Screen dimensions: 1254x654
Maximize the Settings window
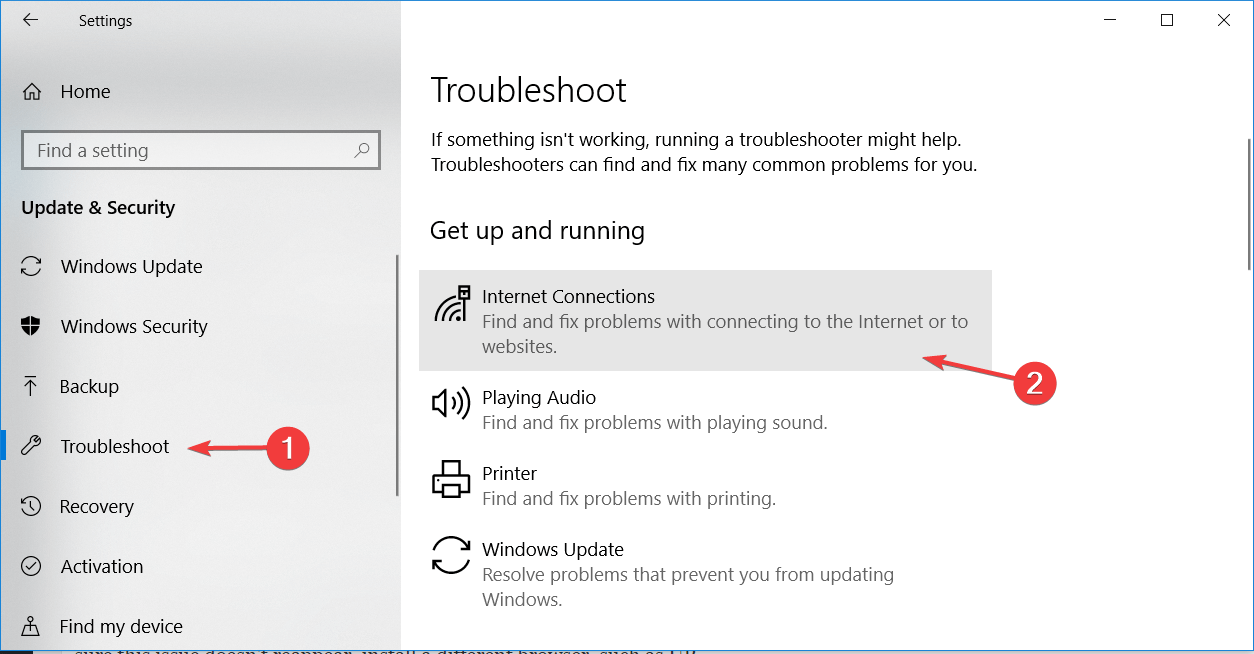coord(1166,20)
